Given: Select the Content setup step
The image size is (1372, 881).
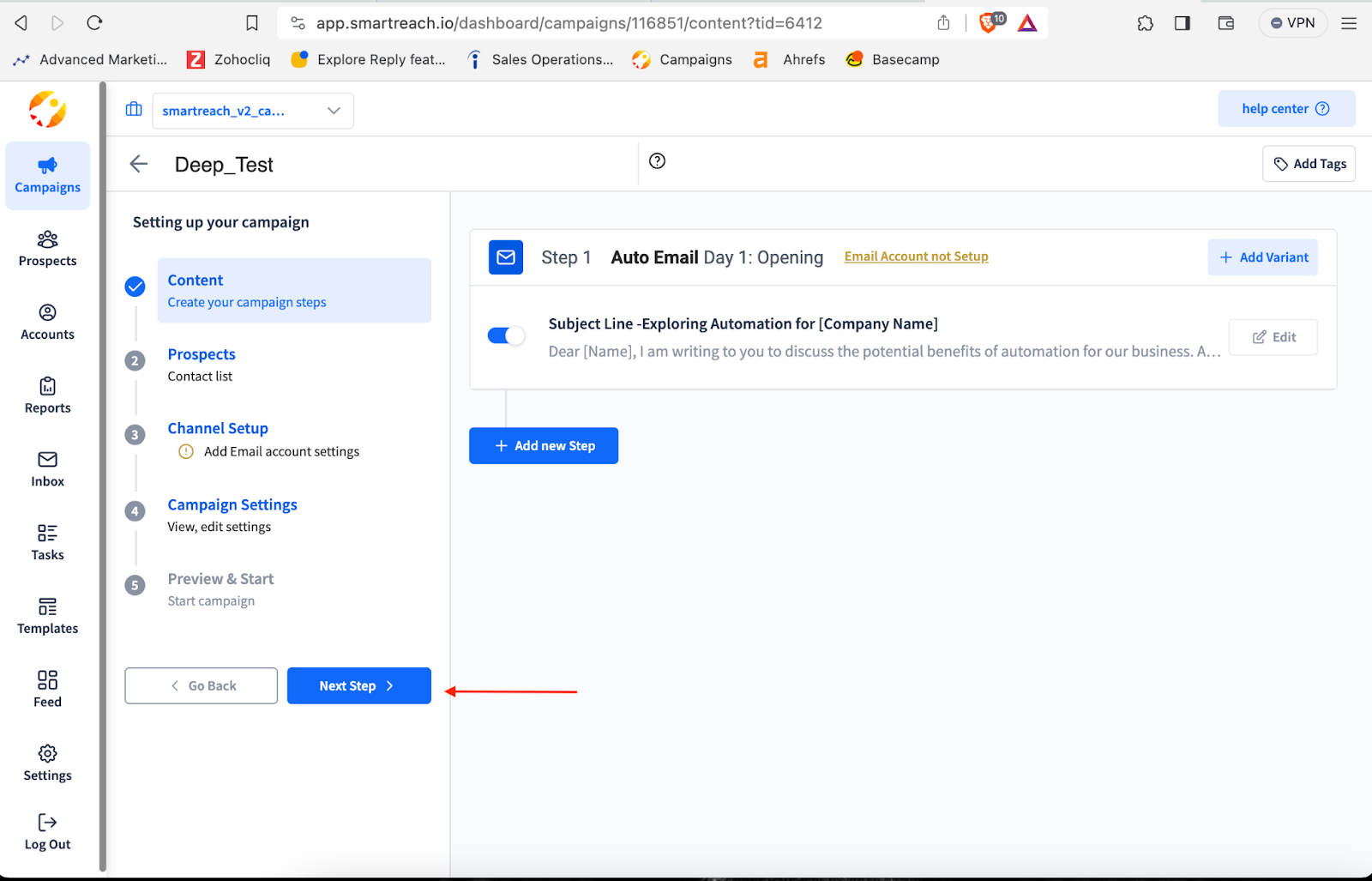Looking at the screenshot, I should (294, 290).
